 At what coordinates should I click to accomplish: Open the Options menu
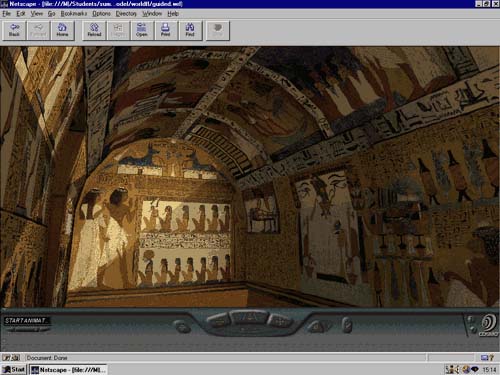101,14
